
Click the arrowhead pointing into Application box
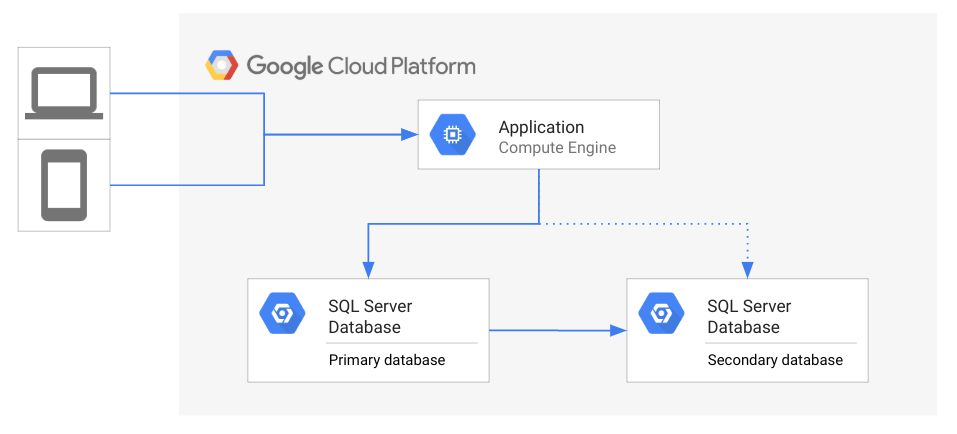pos(408,134)
